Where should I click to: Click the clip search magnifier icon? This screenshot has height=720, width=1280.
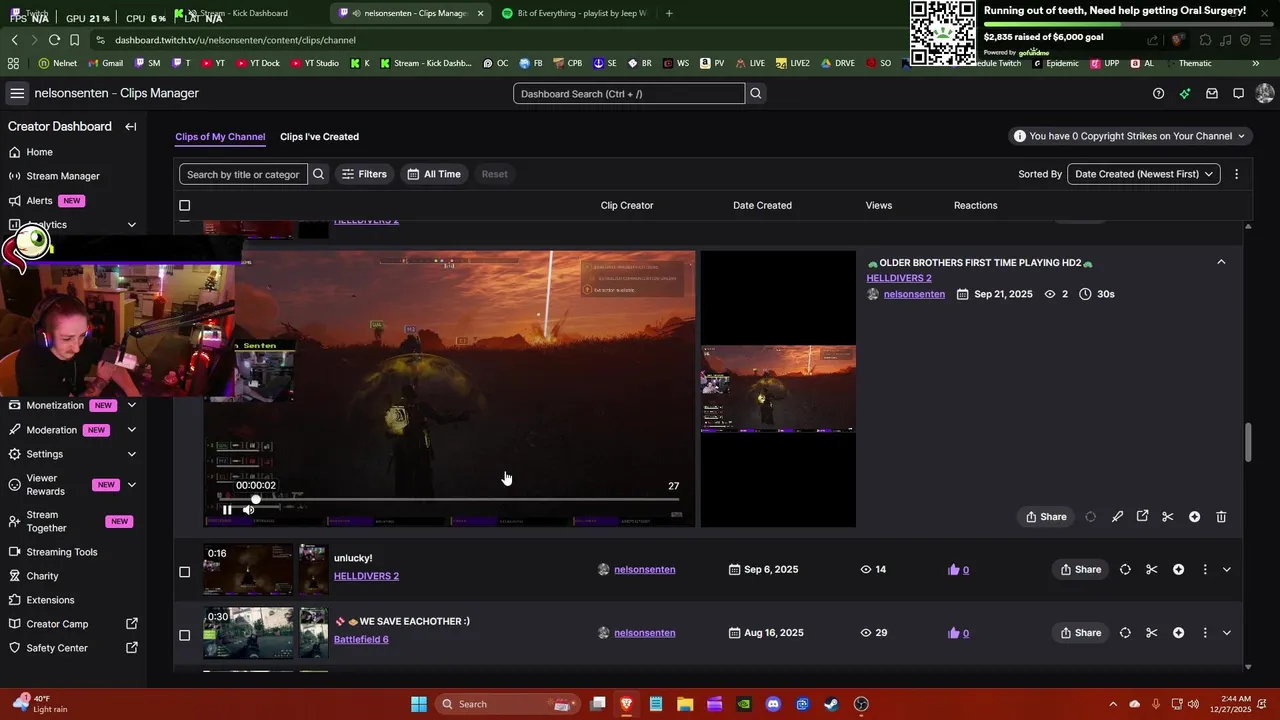click(318, 174)
